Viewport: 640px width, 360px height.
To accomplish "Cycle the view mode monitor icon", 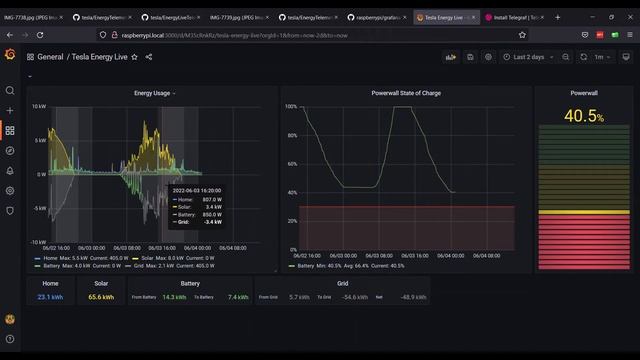I will pyautogui.click(x=626, y=57).
